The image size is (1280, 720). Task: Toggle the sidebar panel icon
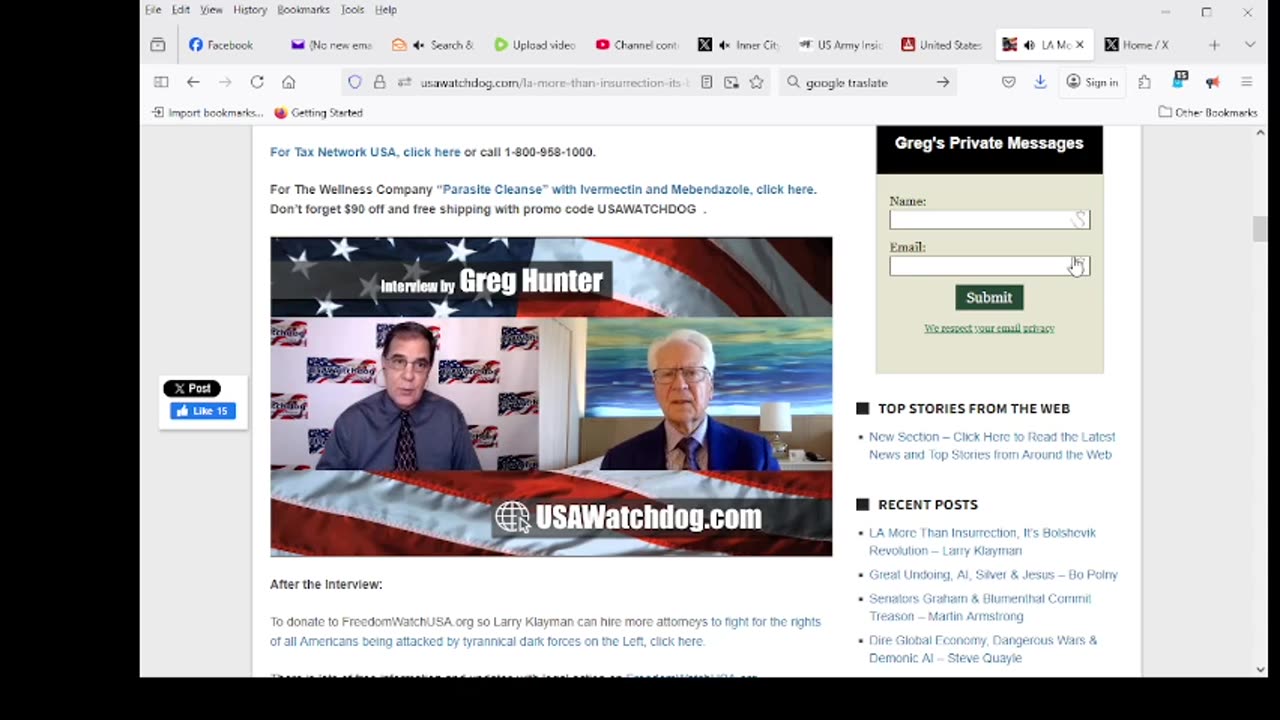[161, 82]
